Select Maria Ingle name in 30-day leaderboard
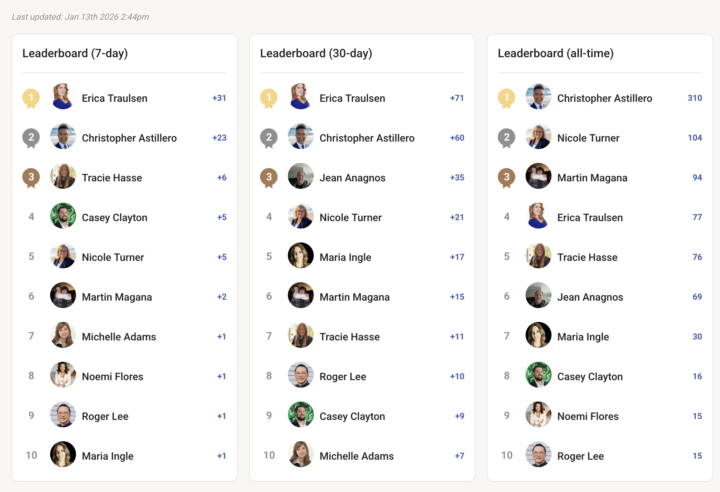 coord(345,258)
